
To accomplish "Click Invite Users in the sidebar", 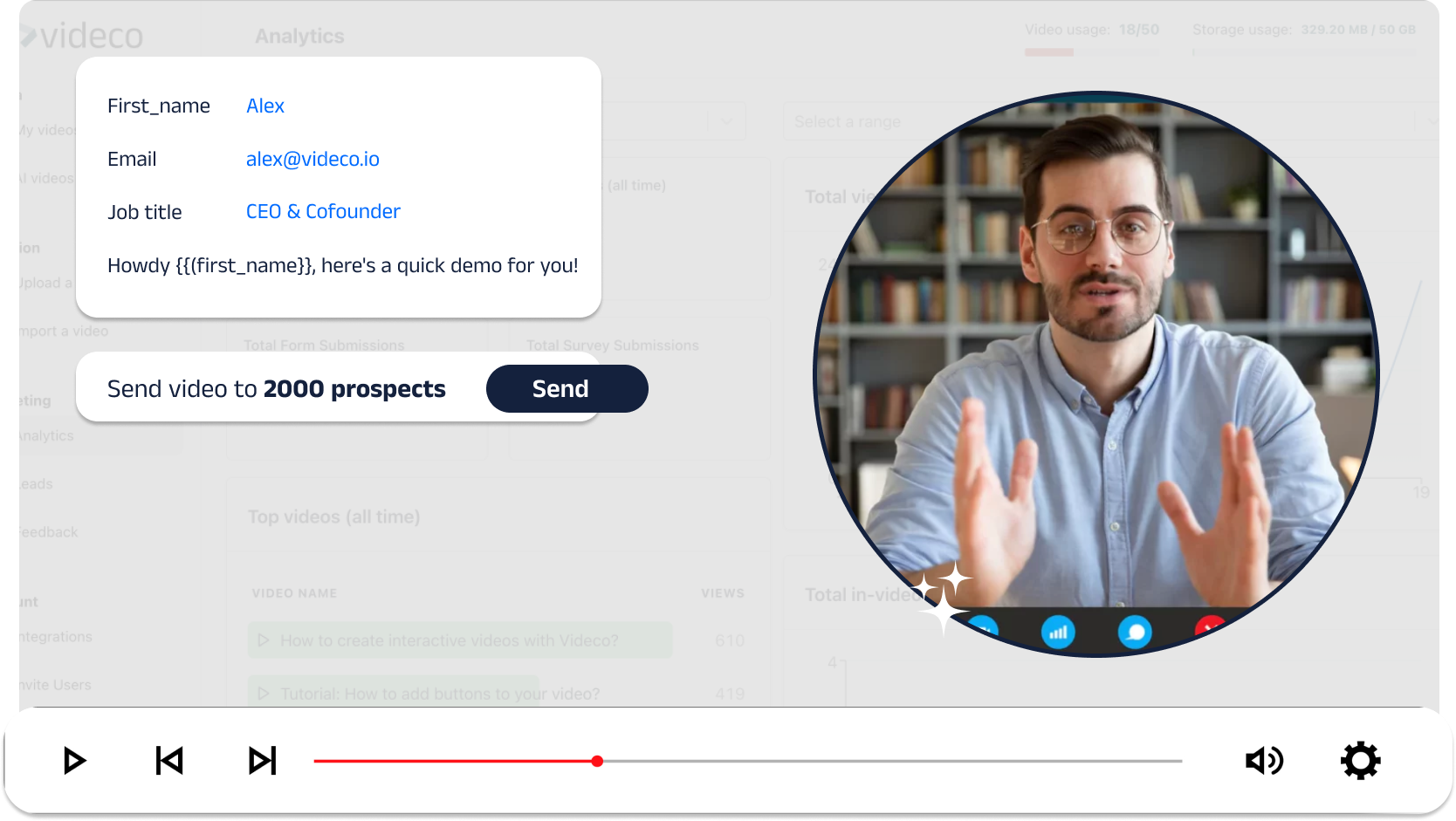I will point(55,685).
